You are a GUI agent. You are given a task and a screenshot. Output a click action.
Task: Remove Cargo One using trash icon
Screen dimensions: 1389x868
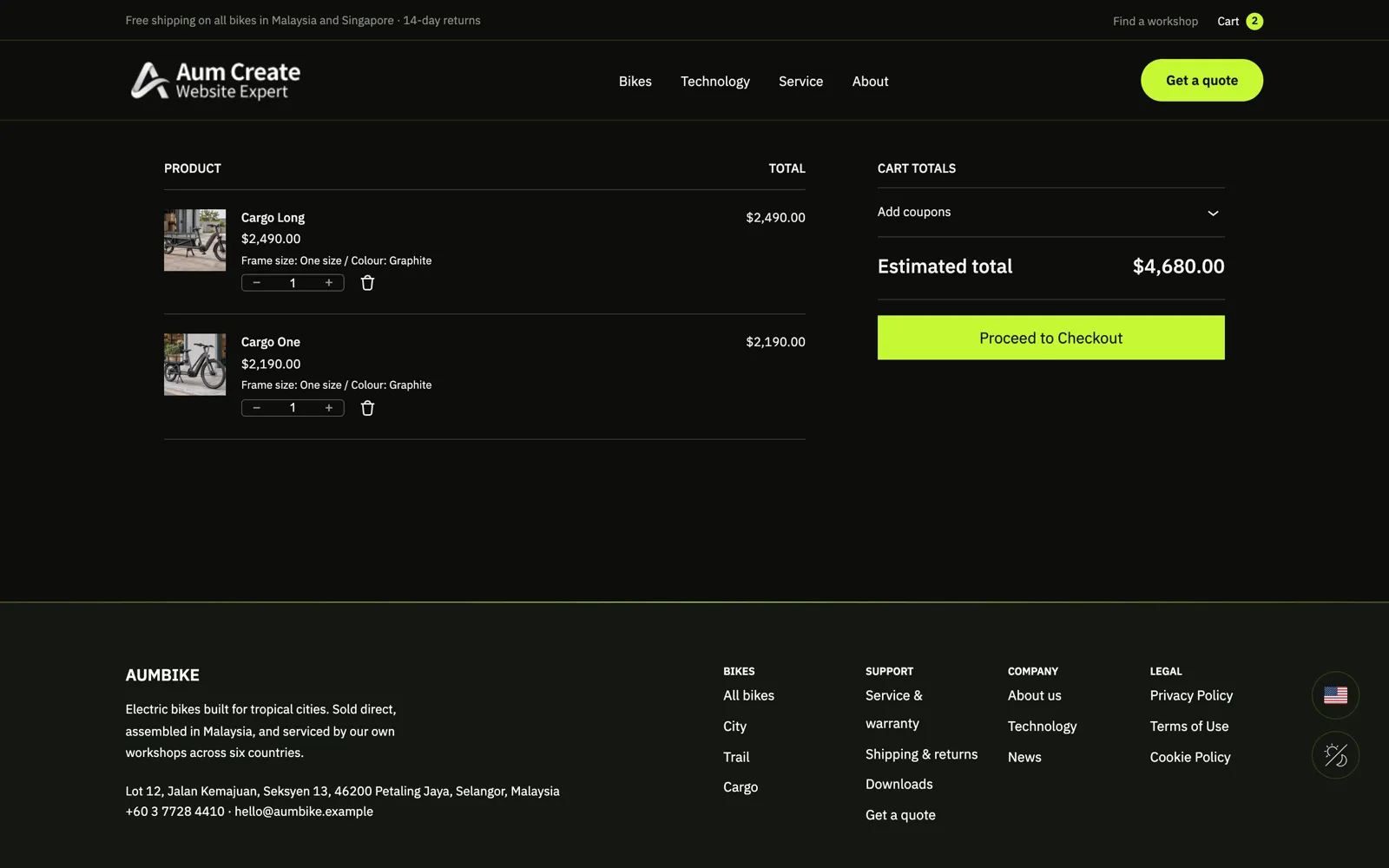(x=367, y=408)
